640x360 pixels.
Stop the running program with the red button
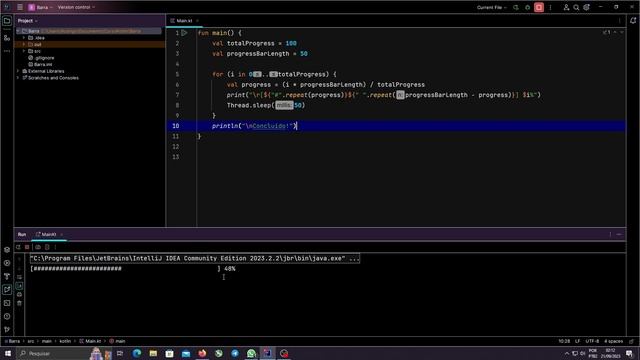(x=539, y=7)
